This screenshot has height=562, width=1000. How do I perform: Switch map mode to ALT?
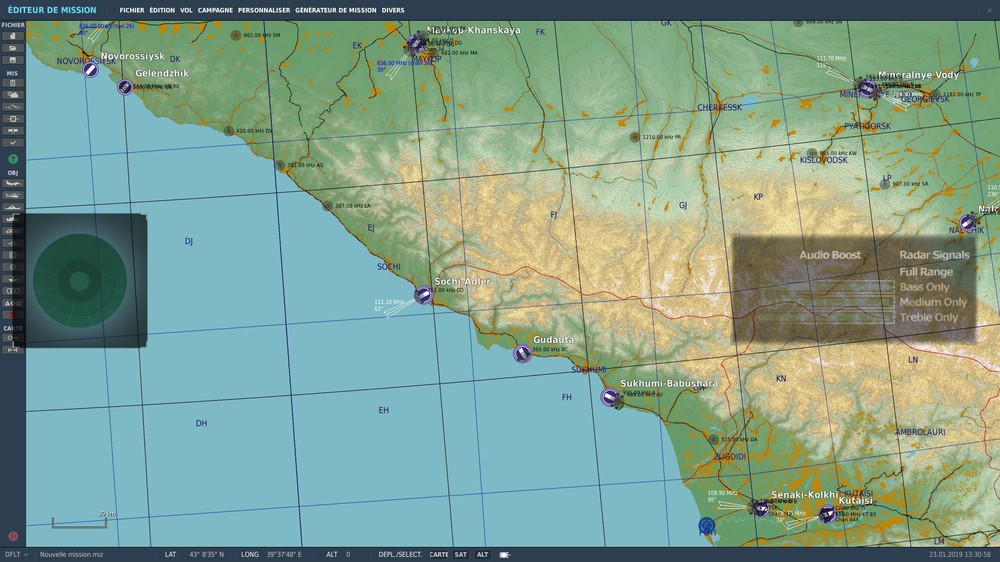coord(482,554)
